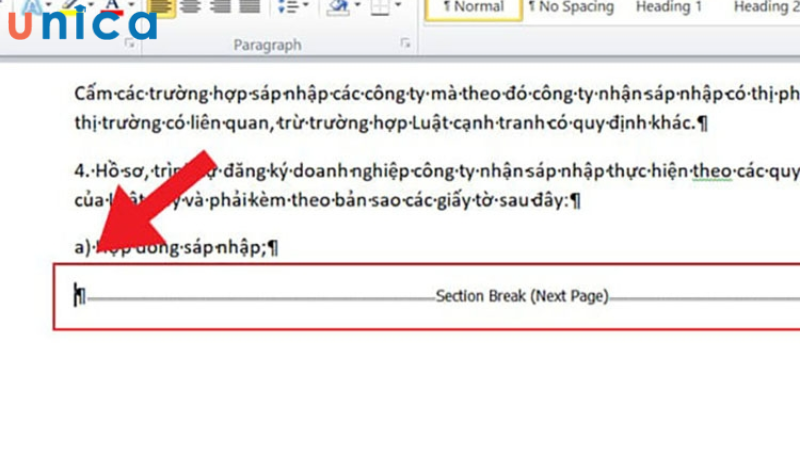Click the line starting "4. Hồ sơ"

click(437, 171)
